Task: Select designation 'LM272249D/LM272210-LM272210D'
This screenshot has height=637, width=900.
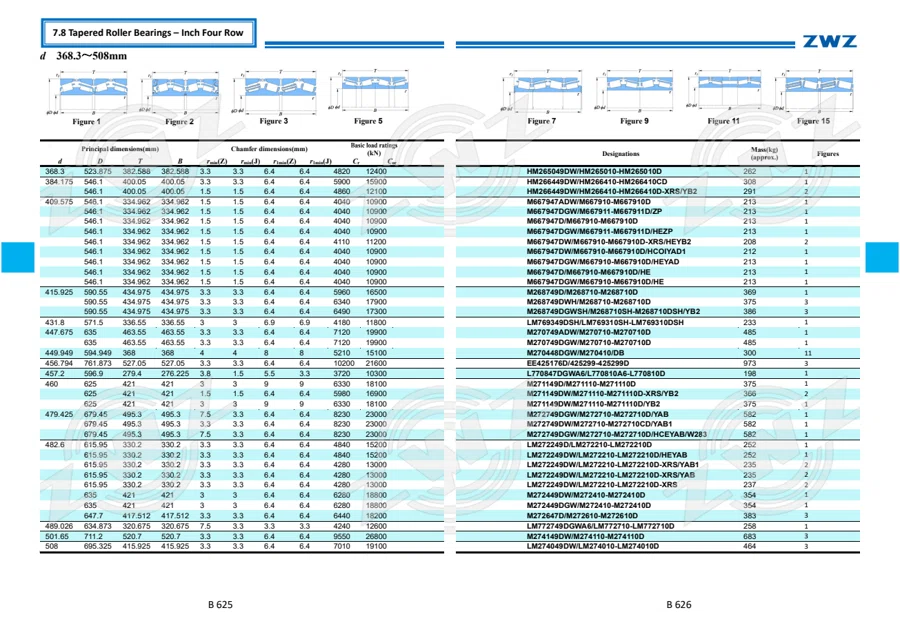Action: [x=589, y=445]
